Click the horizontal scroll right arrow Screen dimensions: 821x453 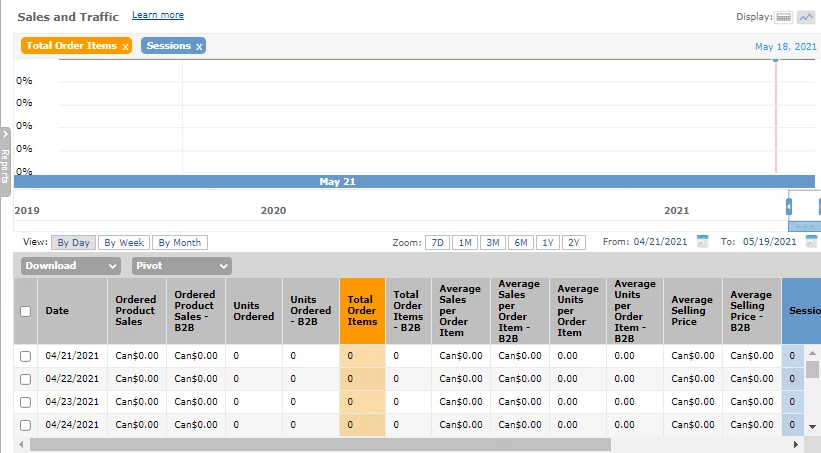pyautogui.click(x=795, y=445)
